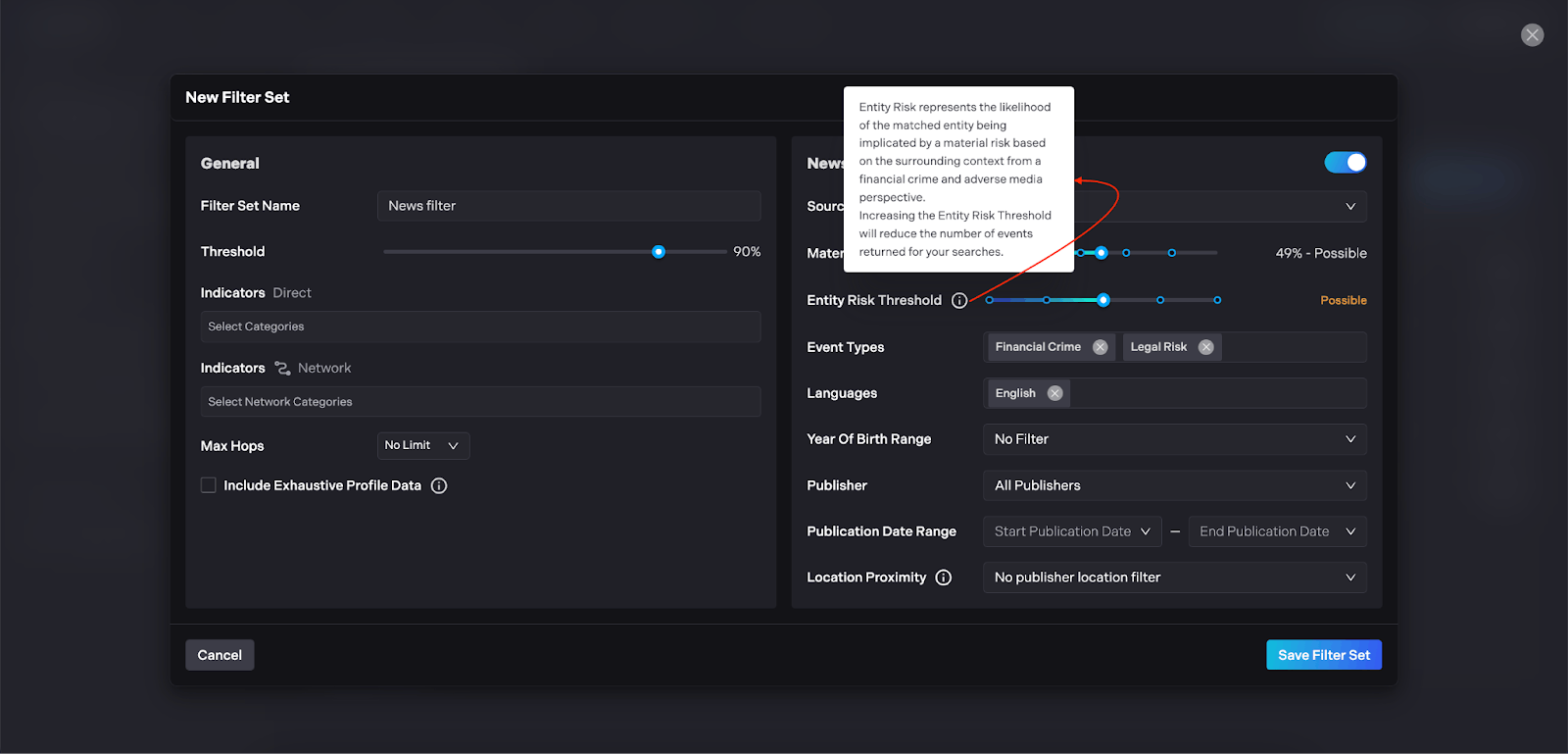Image resolution: width=1568 pixels, height=754 pixels.
Task: Toggle the News section switch off
Action: pos(1345,163)
